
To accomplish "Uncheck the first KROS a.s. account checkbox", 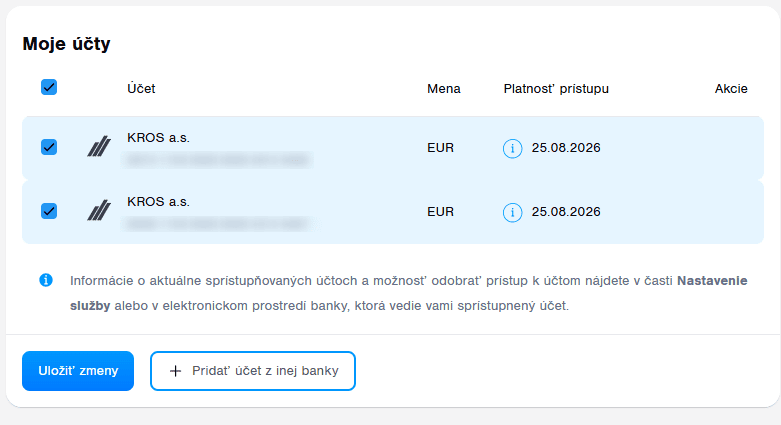I will [49, 147].
